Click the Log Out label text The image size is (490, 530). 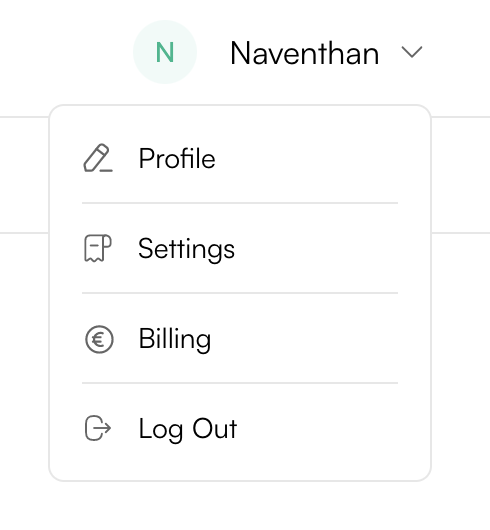pos(188,429)
